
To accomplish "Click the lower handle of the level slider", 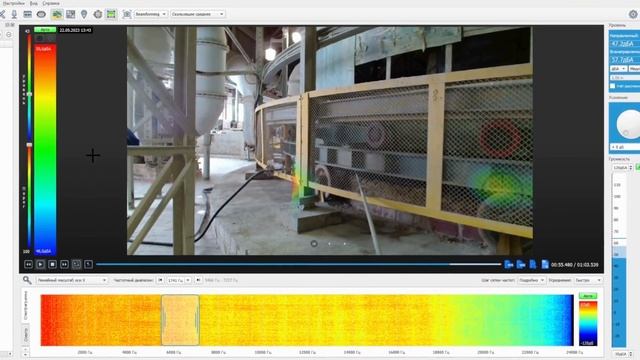I will (x=29, y=145).
